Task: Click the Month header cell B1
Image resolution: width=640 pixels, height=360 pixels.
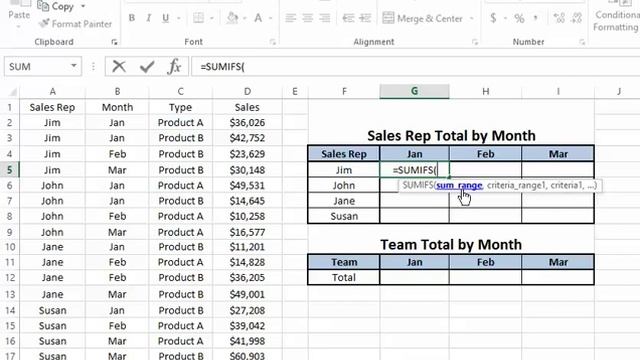Action: click(x=117, y=107)
